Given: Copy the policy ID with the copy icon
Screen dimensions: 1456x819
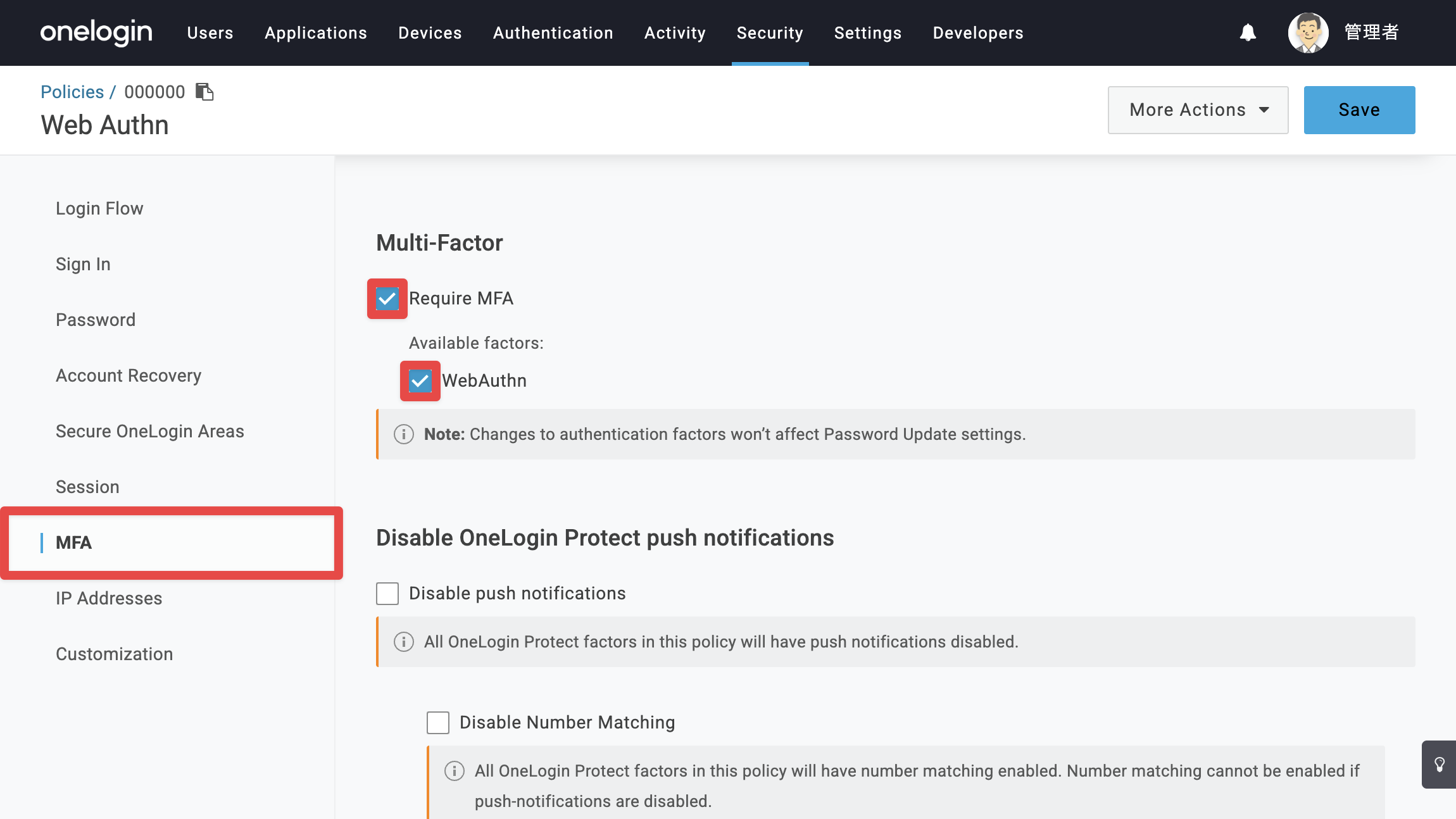Looking at the screenshot, I should (x=204, y=92).
